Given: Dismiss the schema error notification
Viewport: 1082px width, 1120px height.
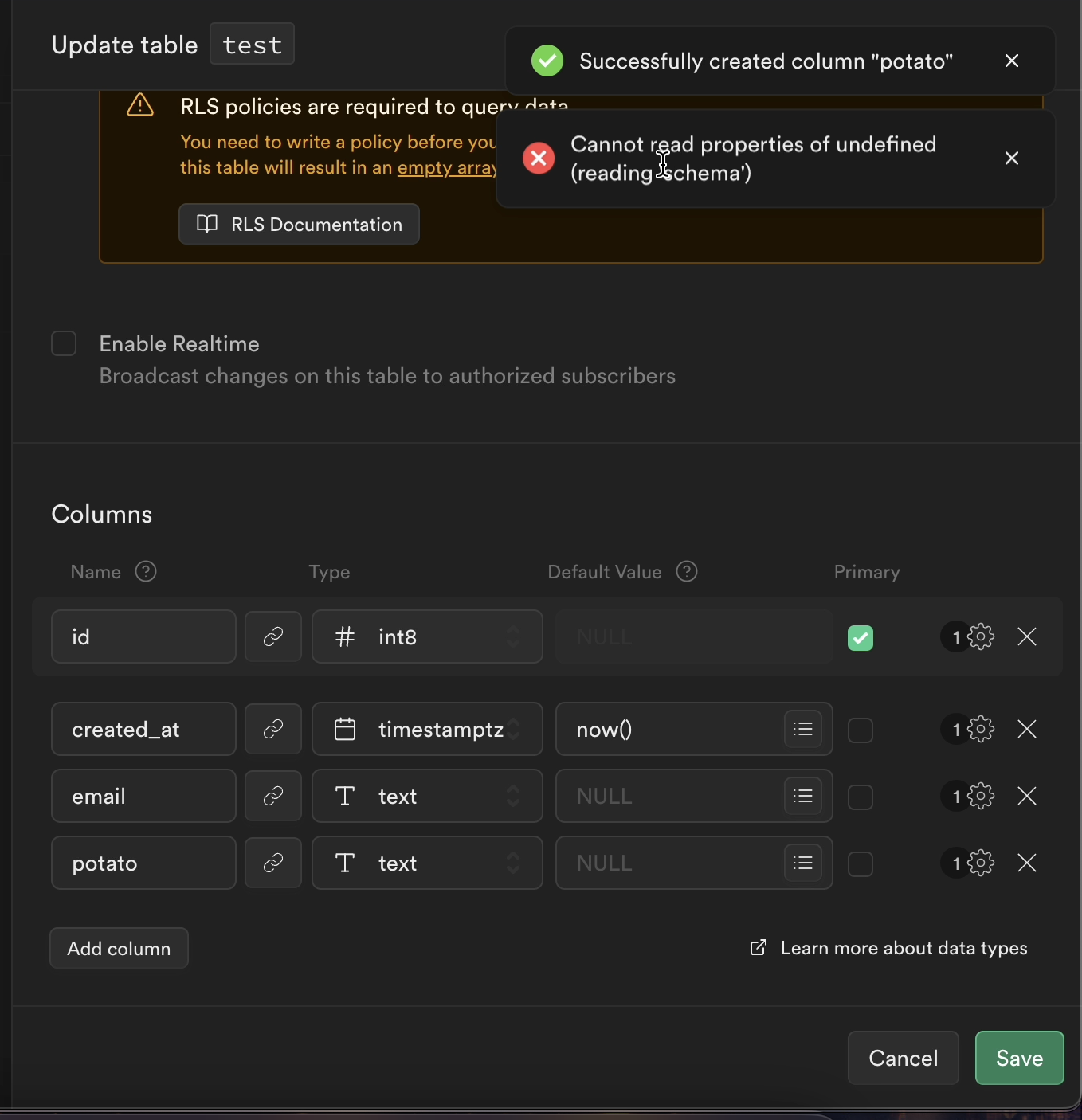Looking at the screenshot, I should point(1011,158).
